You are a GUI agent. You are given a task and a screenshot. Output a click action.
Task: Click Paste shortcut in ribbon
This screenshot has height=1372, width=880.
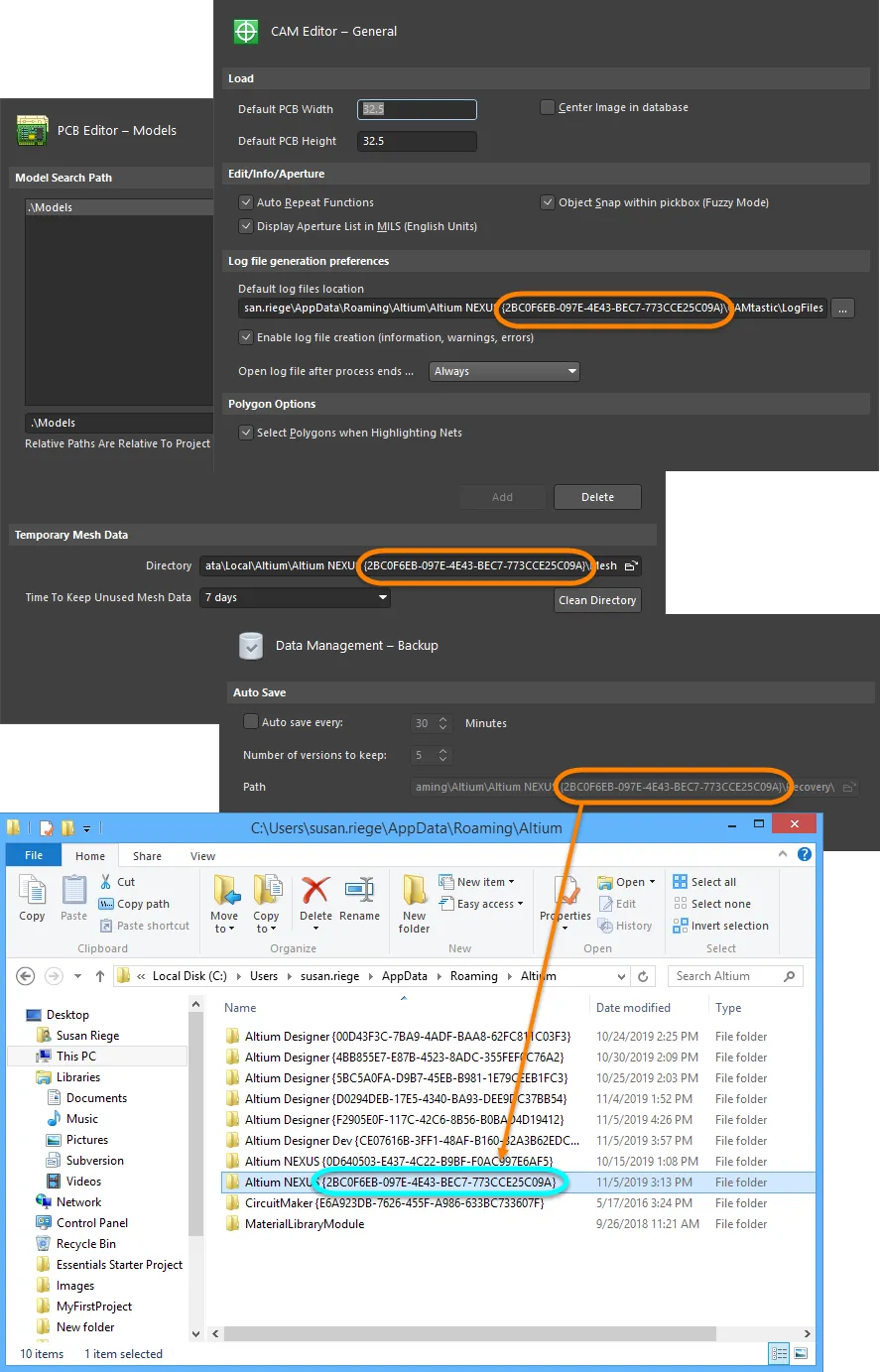144,926
